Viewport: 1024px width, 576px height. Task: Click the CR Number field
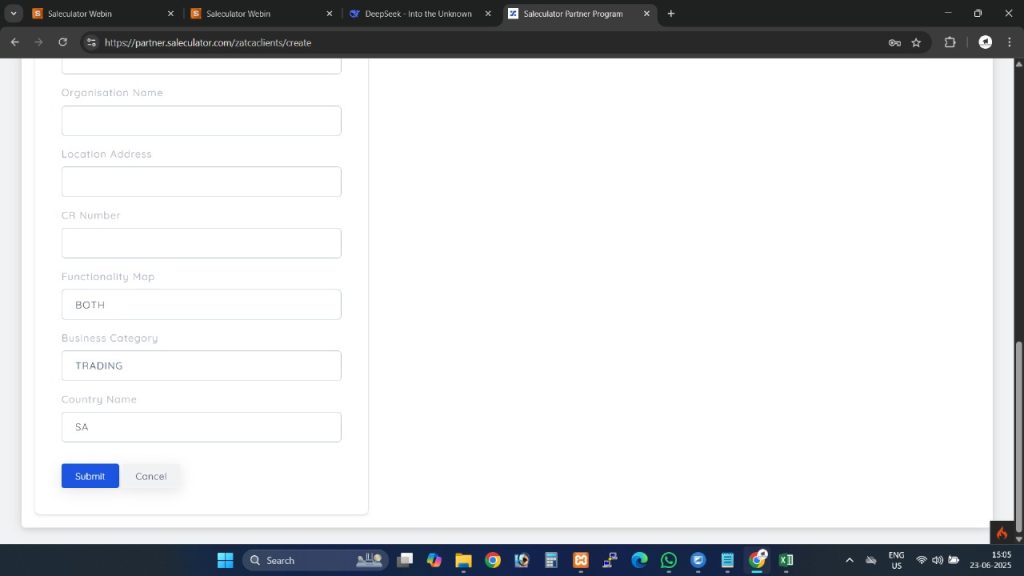pos(201,243)
